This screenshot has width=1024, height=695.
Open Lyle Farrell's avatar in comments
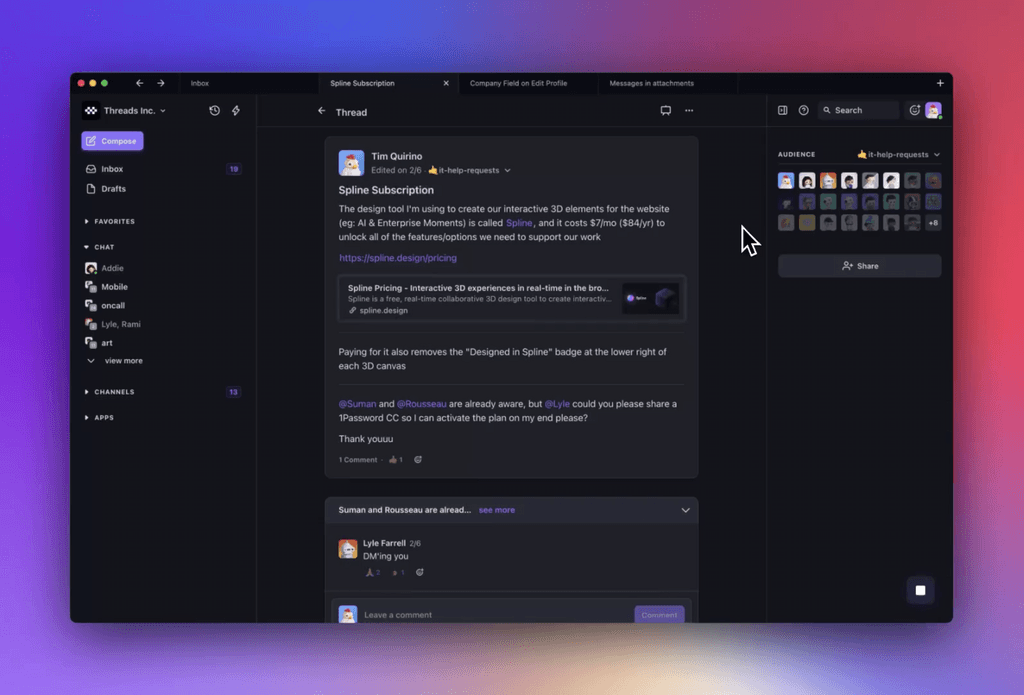coord(347,549)
